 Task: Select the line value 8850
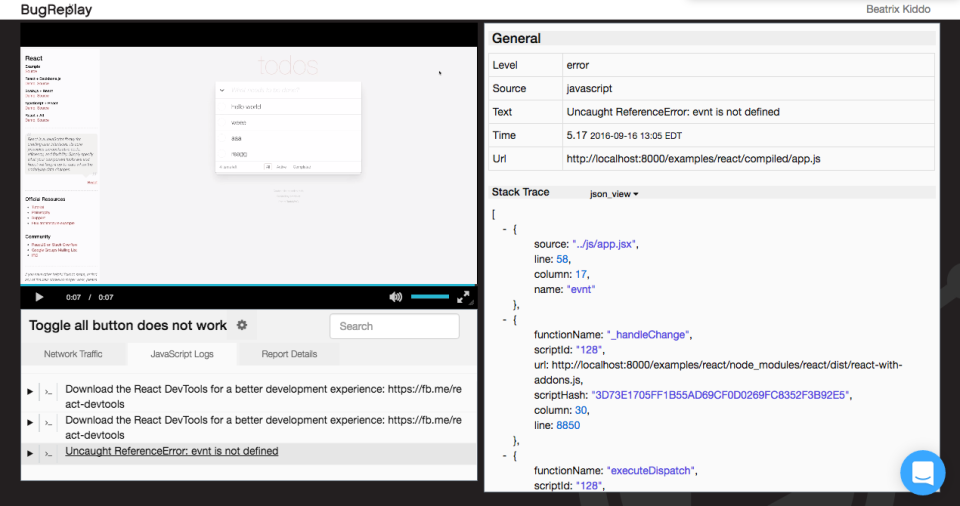[x=568, y=425]
